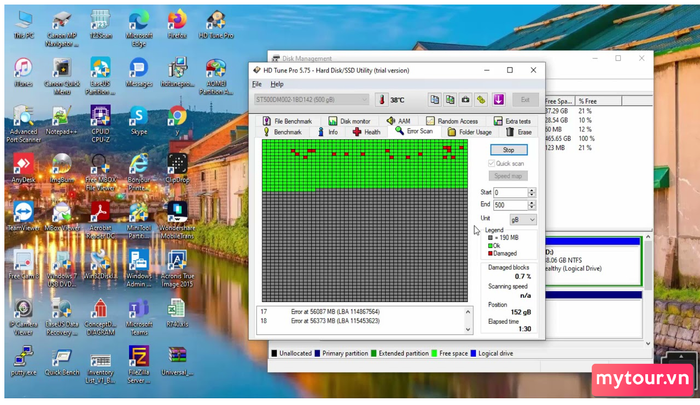Switch to the File Benchmark tab
The image size is (700, 405).
(x=288, y=121)
